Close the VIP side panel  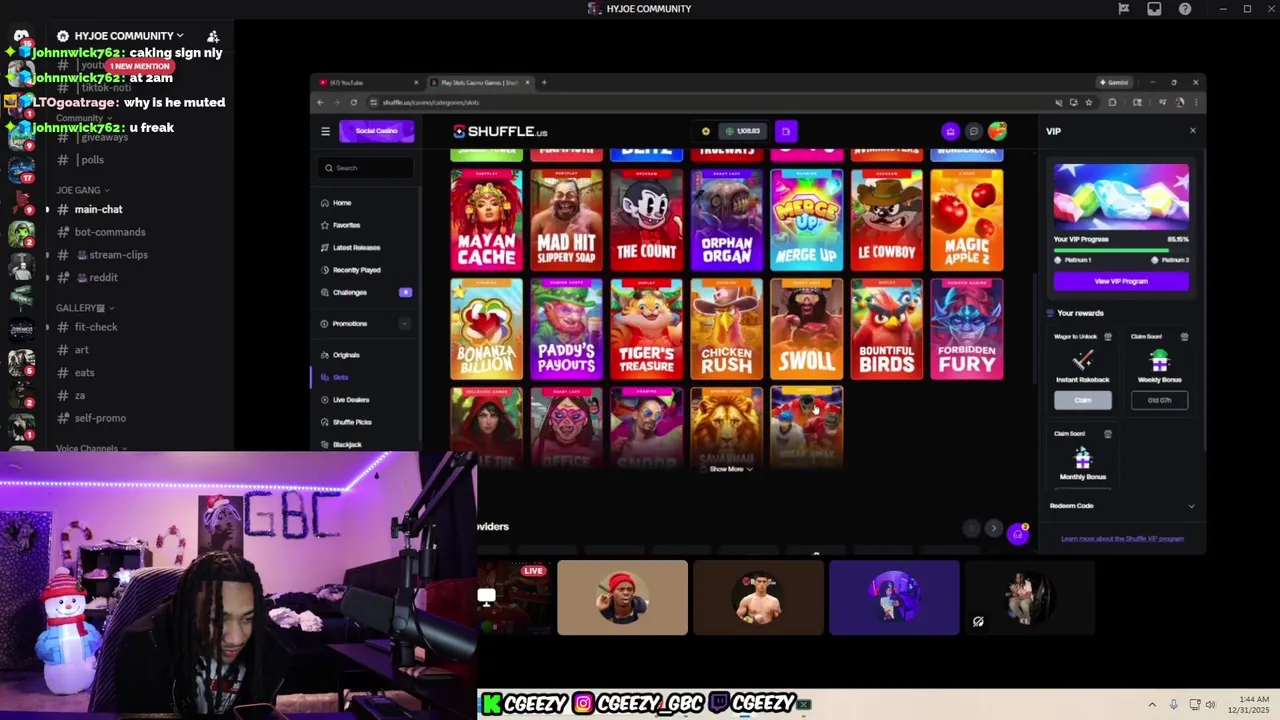1192,131
